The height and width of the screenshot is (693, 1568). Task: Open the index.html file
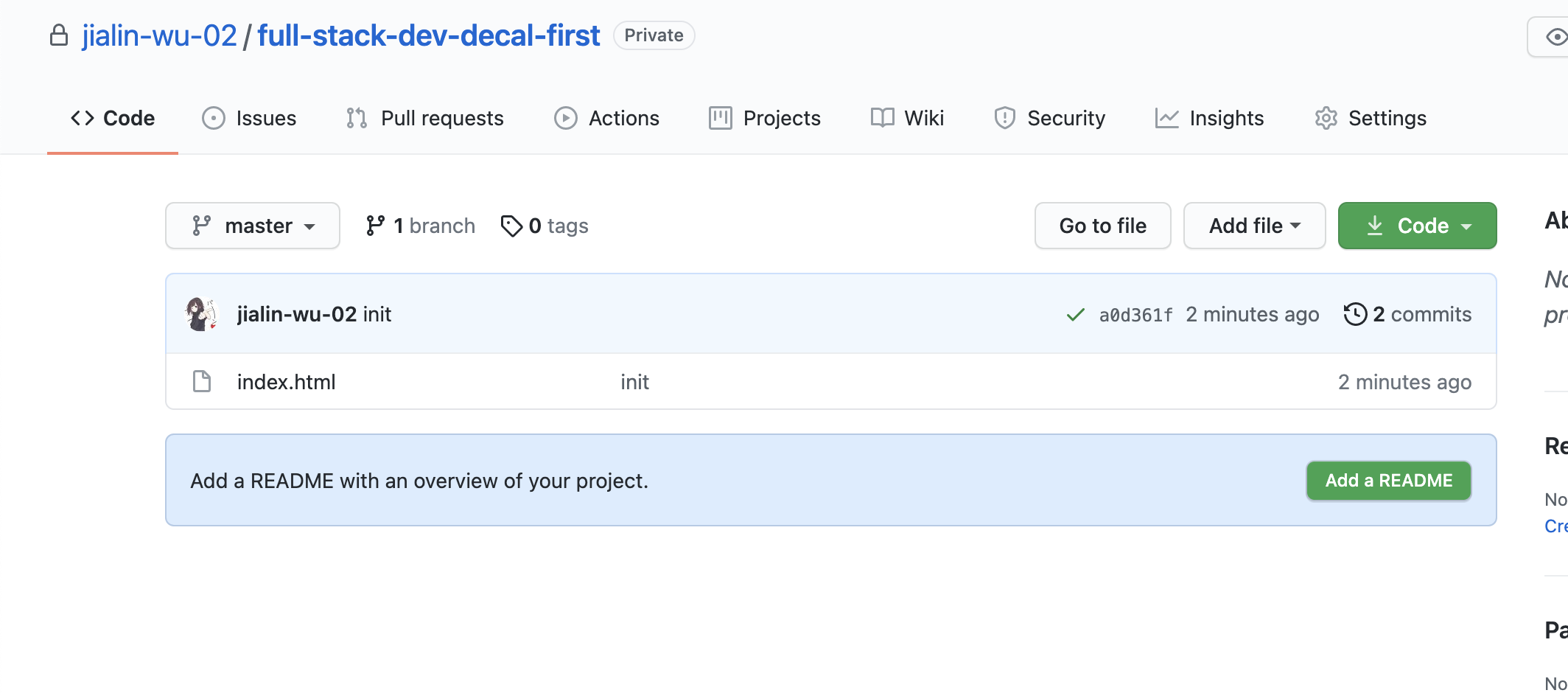point(286,382)
